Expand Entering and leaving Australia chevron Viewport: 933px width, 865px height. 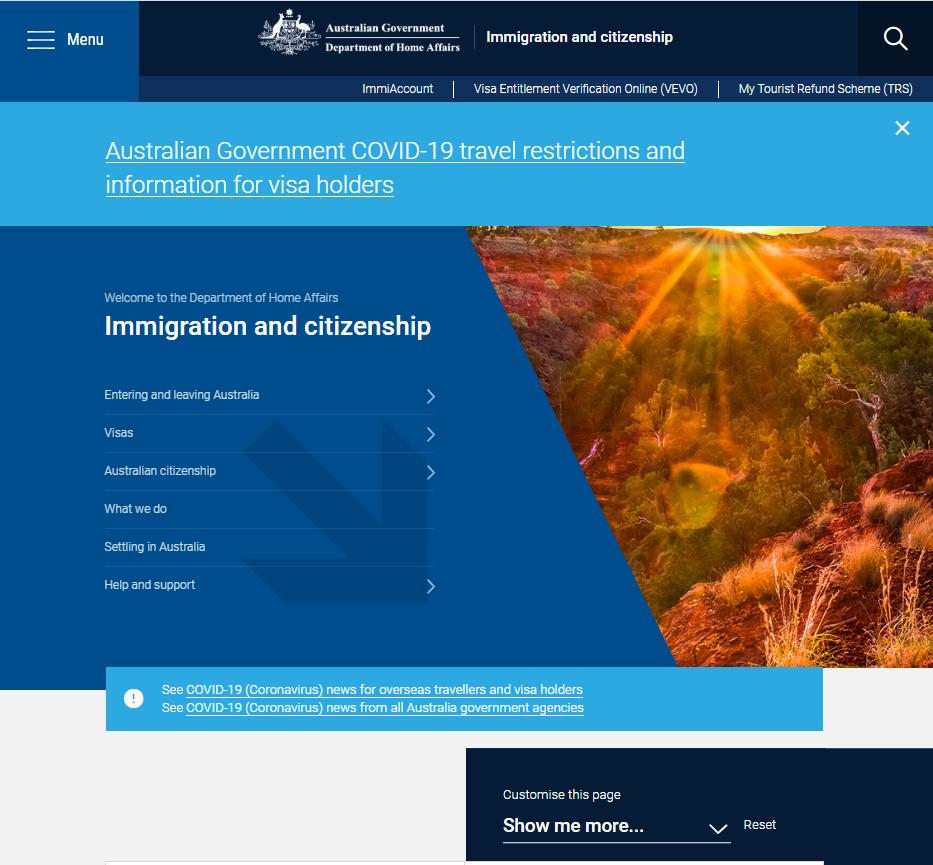(x=431, y=396)
